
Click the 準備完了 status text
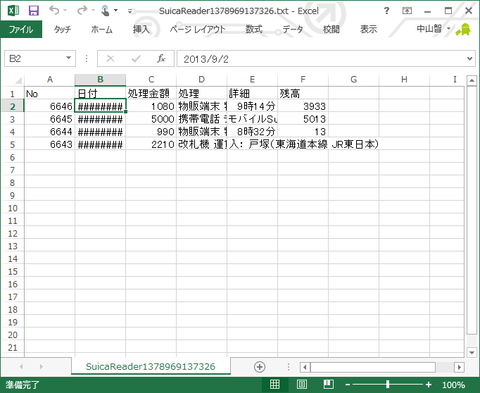coord(22,385)
